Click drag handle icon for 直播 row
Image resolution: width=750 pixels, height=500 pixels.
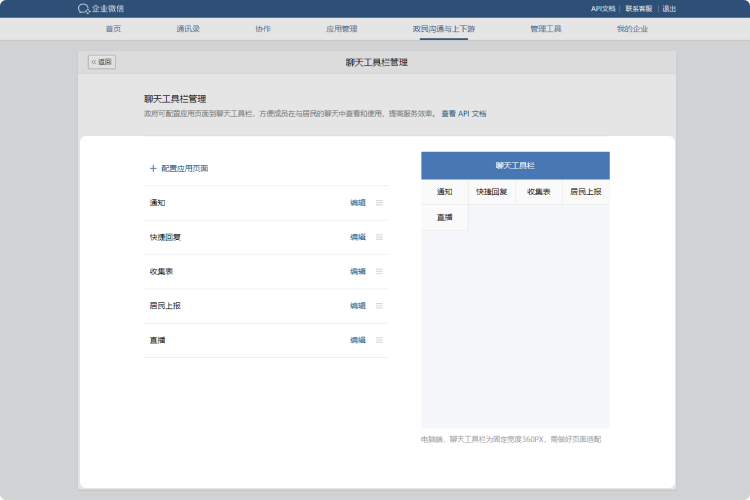point(379,340)
